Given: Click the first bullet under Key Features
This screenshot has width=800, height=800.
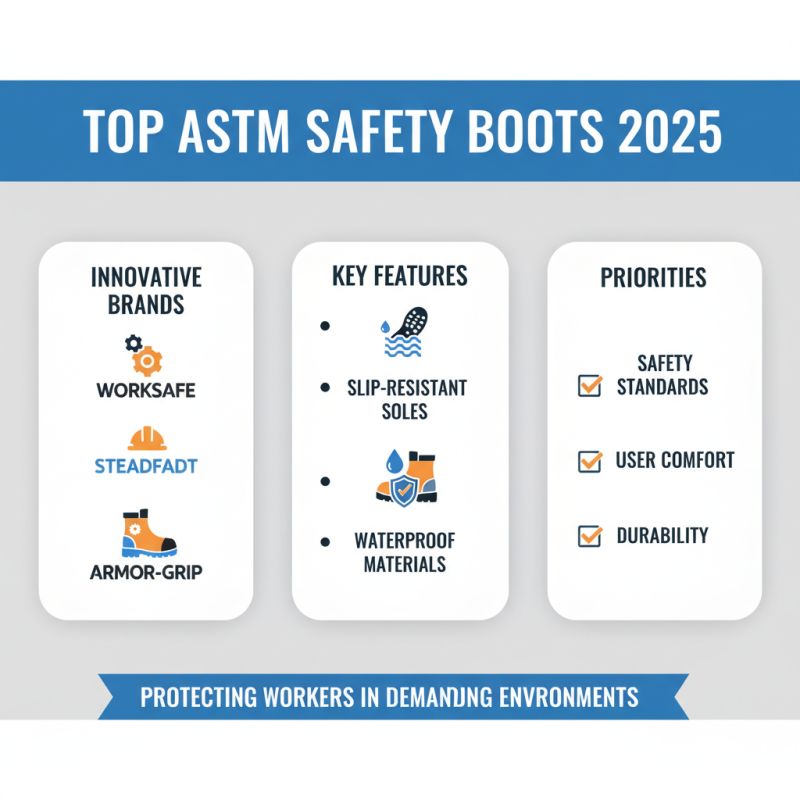Looking at the screenshot, I should click(x=323, y=324).
